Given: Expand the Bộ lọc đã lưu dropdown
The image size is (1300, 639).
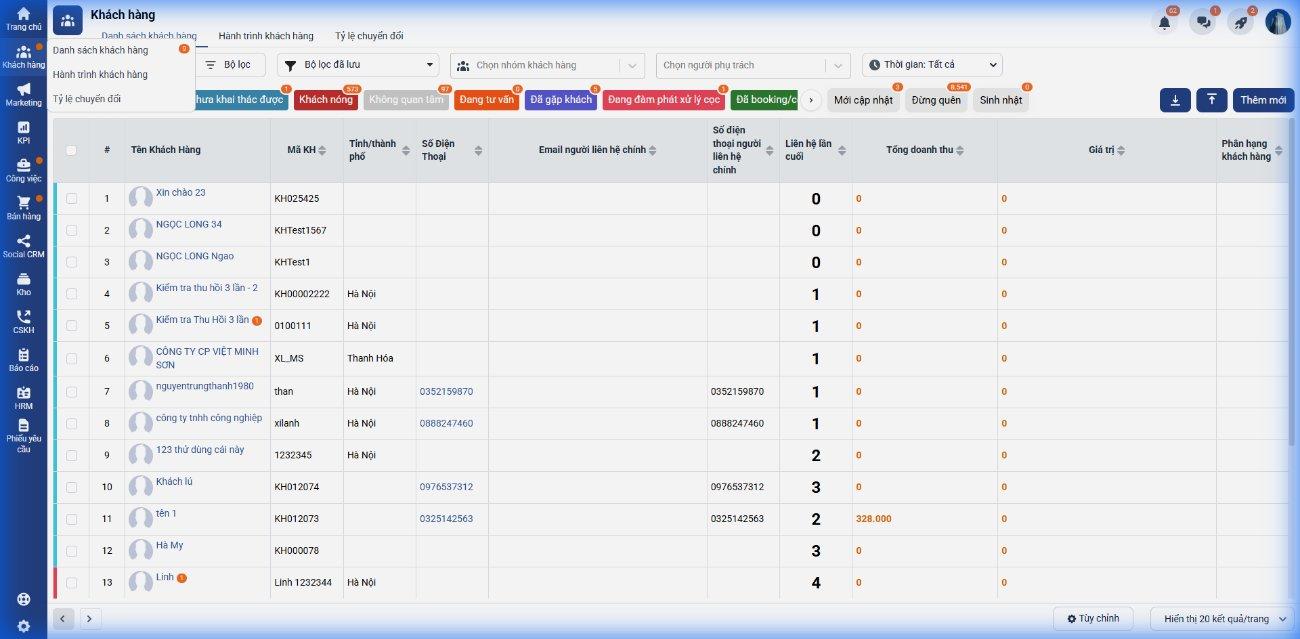Looking at the screenshot, I should (358, 65).
